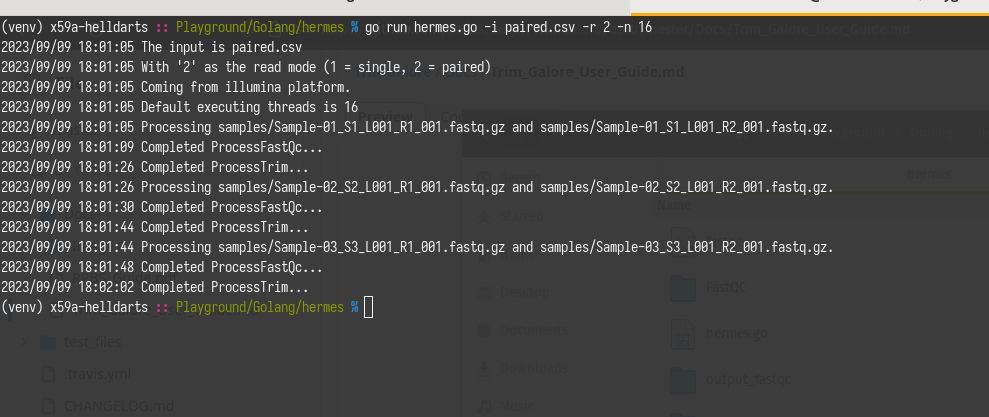The image size is (989, 417).
Task: Click the .travis.yml file icon
Action: coord(47,374)
